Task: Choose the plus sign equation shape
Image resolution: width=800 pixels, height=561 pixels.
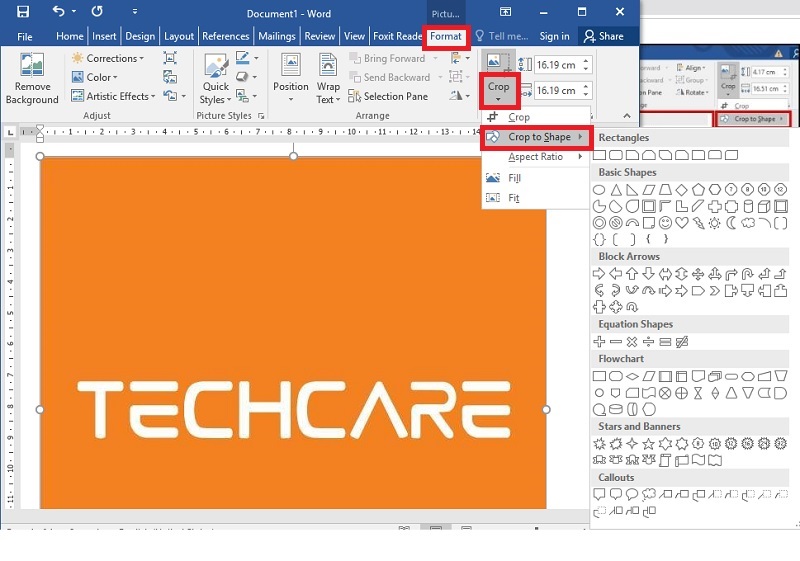Action: point(600,341)
